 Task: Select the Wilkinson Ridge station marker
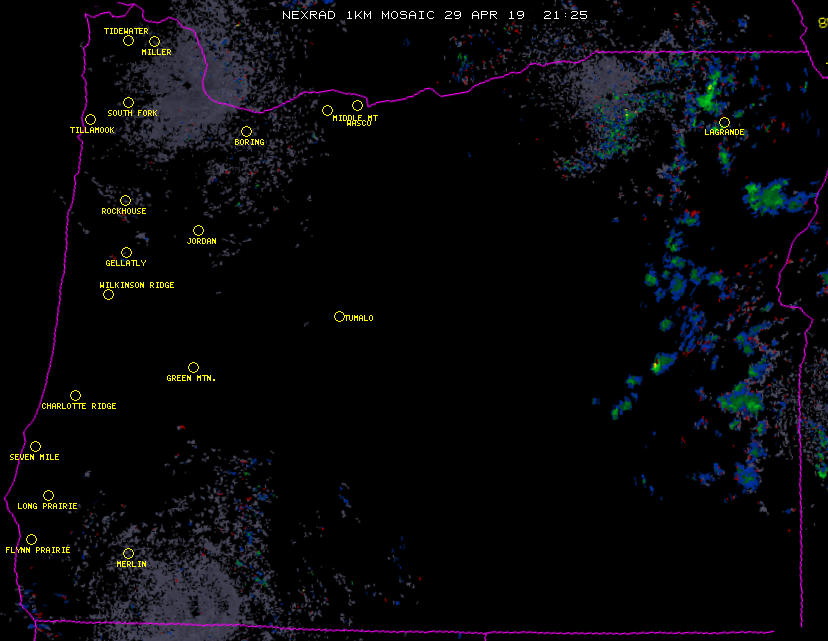point(108,294)
